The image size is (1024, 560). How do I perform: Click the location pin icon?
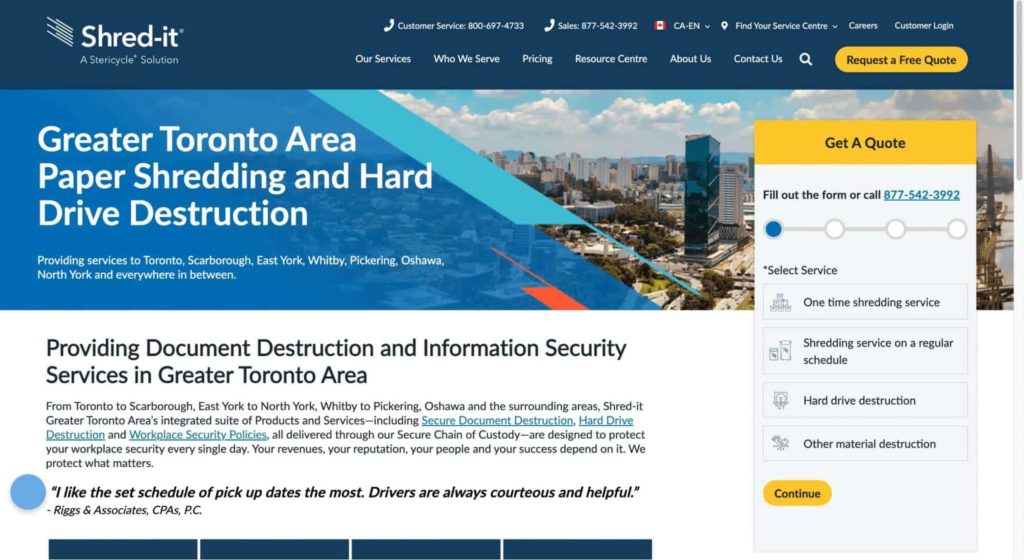[x=724, y=25]
